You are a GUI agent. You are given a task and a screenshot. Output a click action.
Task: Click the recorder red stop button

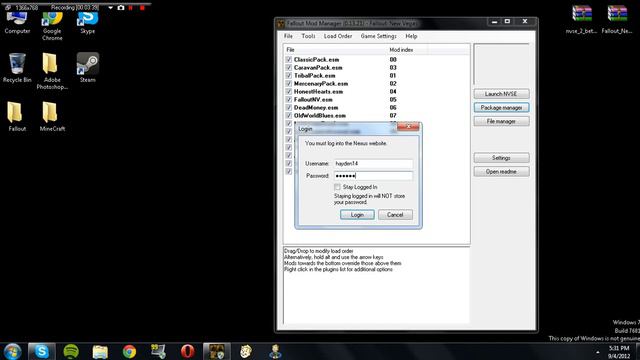tap(142, 8)
